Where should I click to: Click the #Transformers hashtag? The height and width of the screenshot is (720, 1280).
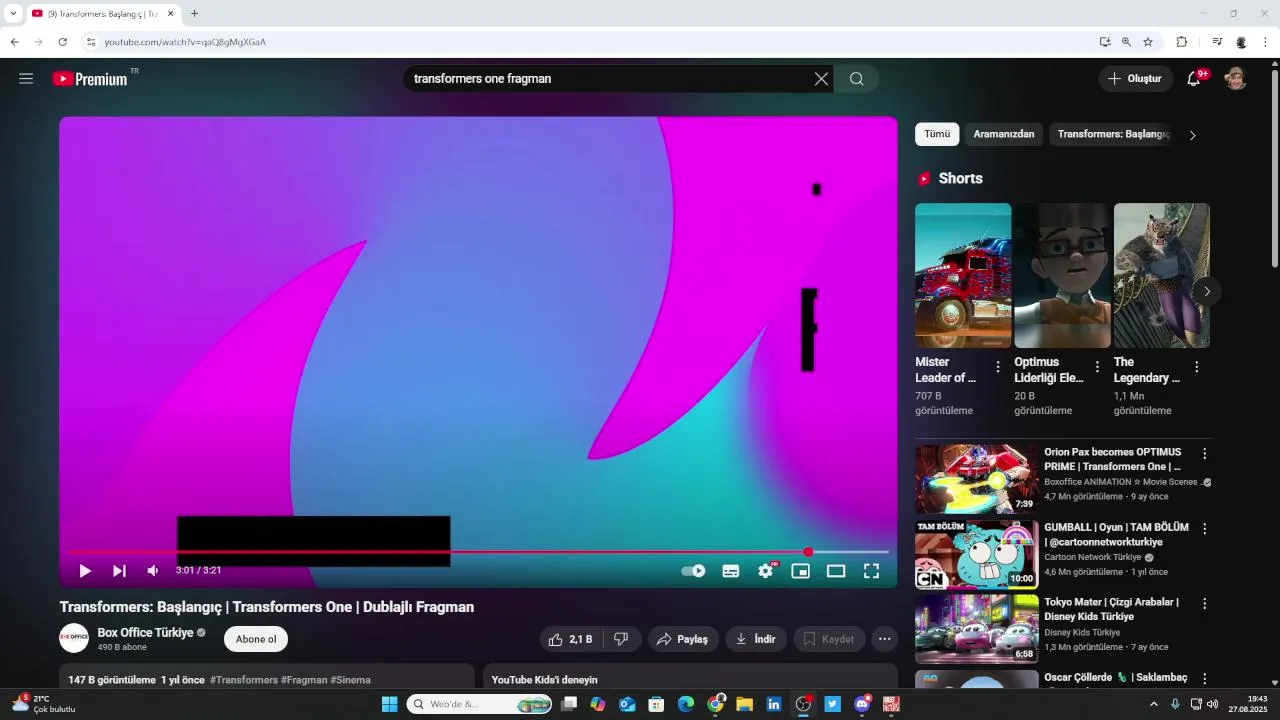(244, 680)
